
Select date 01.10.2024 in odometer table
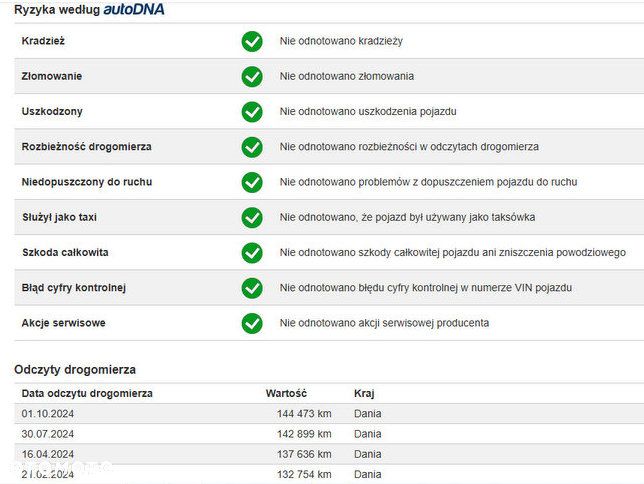(x=48, y=414)
